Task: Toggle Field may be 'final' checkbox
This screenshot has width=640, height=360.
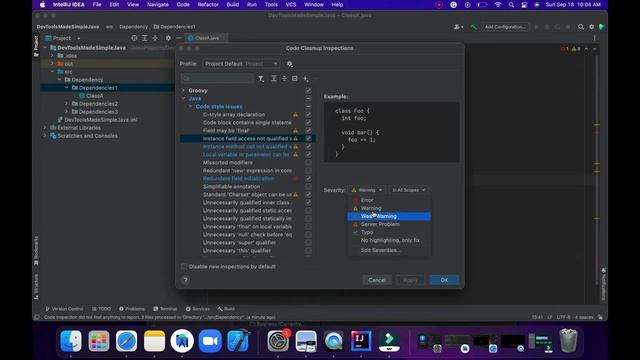Action: [x=308, y=131]
